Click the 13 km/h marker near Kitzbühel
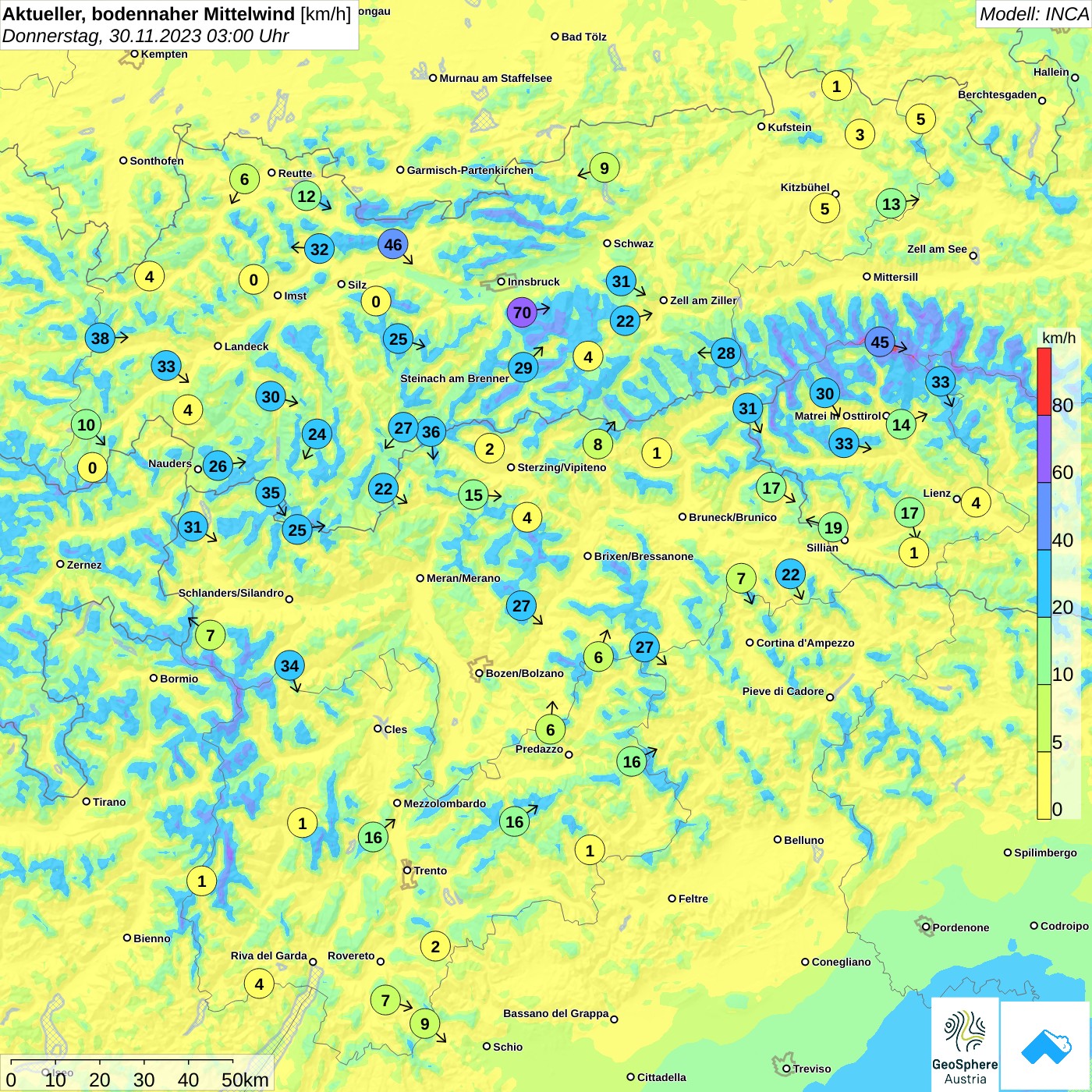1092x1092 pixels. pos(892,204)
